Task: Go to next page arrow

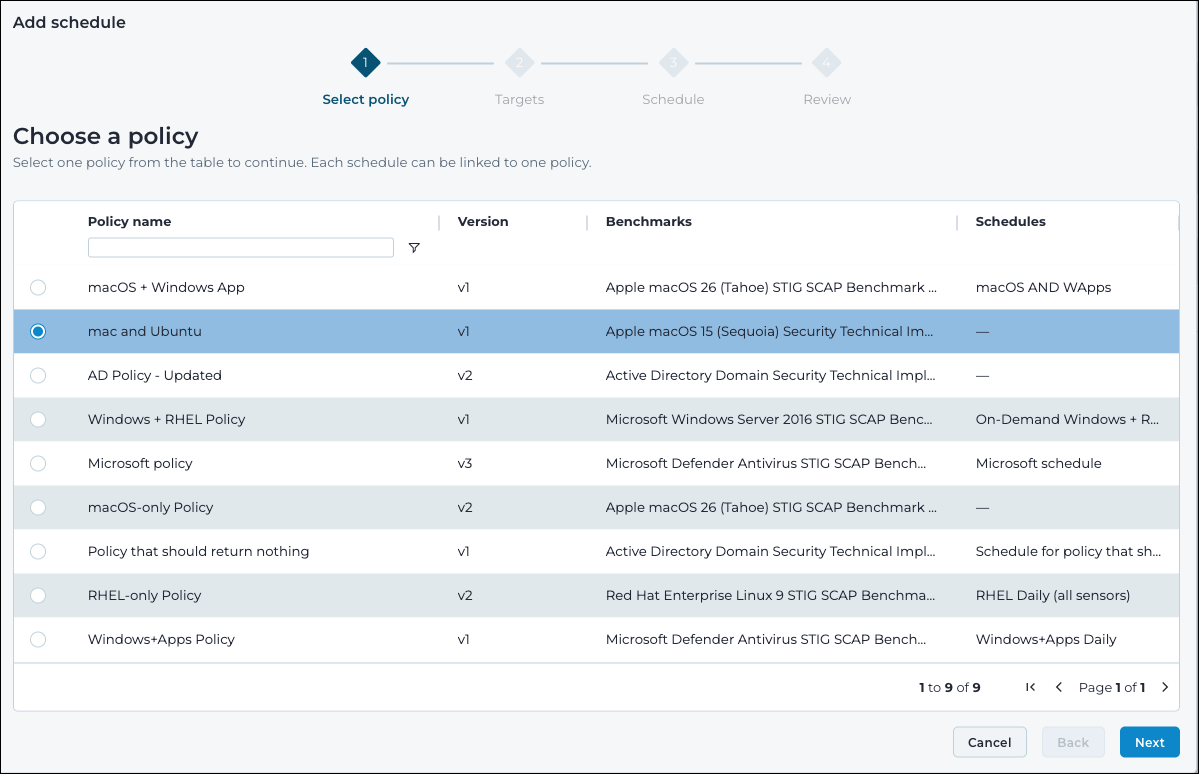Action: click(x=1165, y=687)
